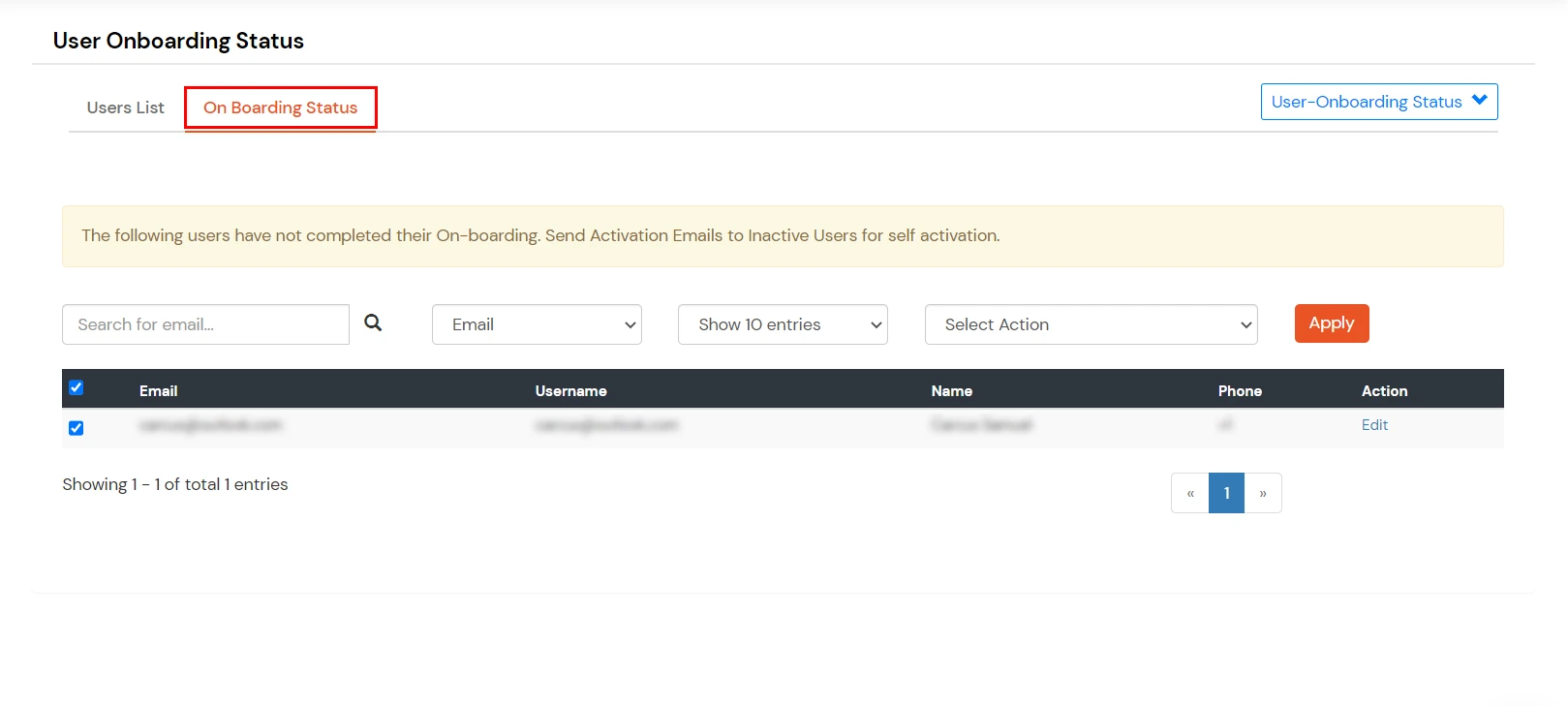
Task: Uncheck the first user row checkbox
Action: [x=76, y=428]
